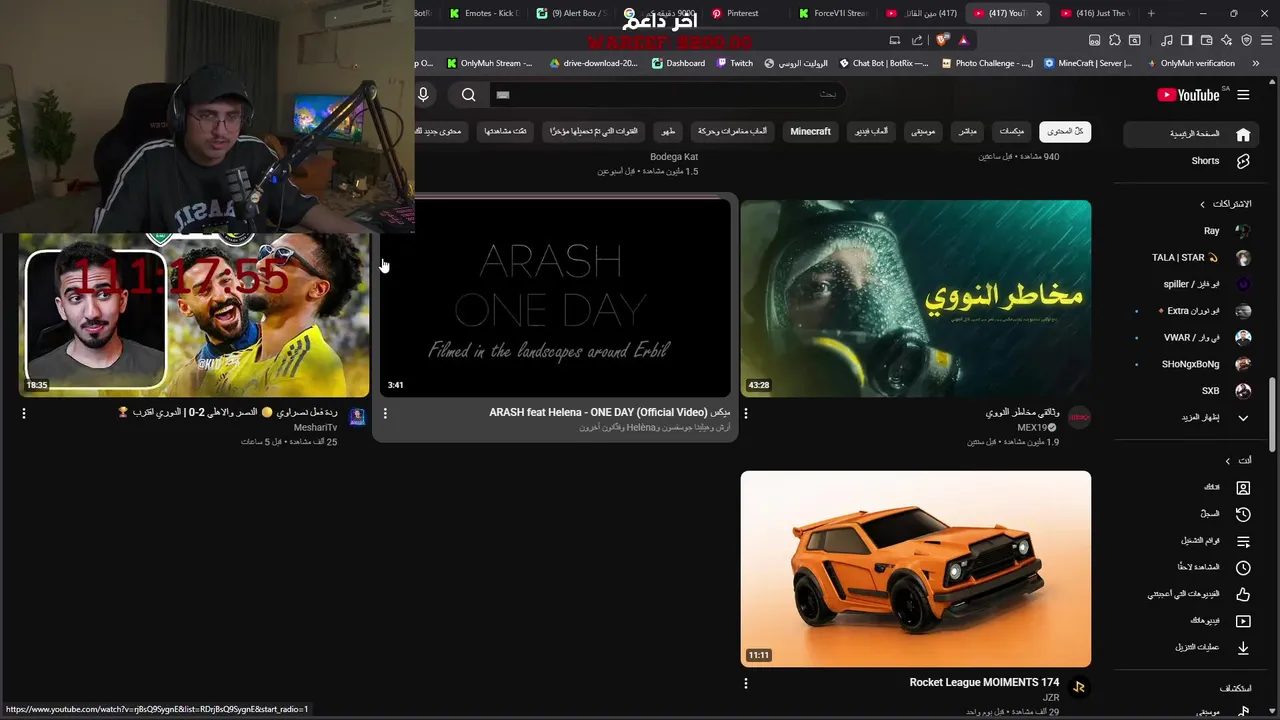
Task: Select the 'مباشر' filter chip
Action: click(968, 132)
